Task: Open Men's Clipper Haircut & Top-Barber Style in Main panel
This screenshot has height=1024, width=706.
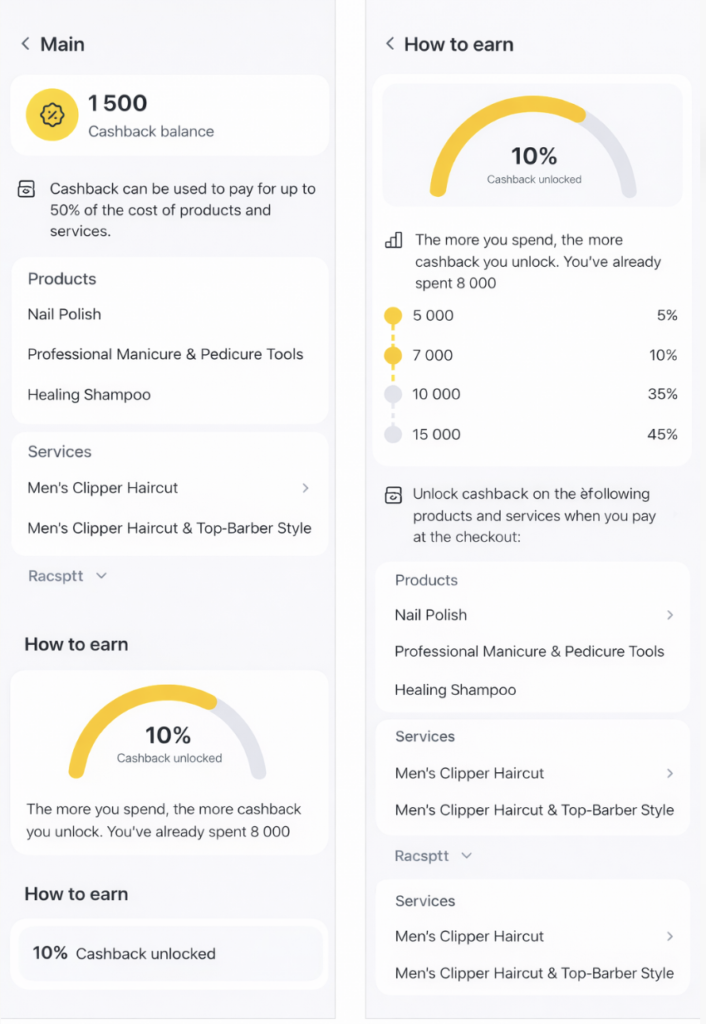Action: [x=169, y=528]
